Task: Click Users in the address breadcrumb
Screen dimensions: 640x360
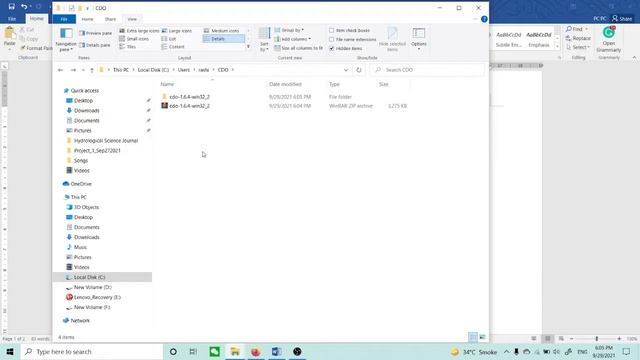Action: click(184, 70)
